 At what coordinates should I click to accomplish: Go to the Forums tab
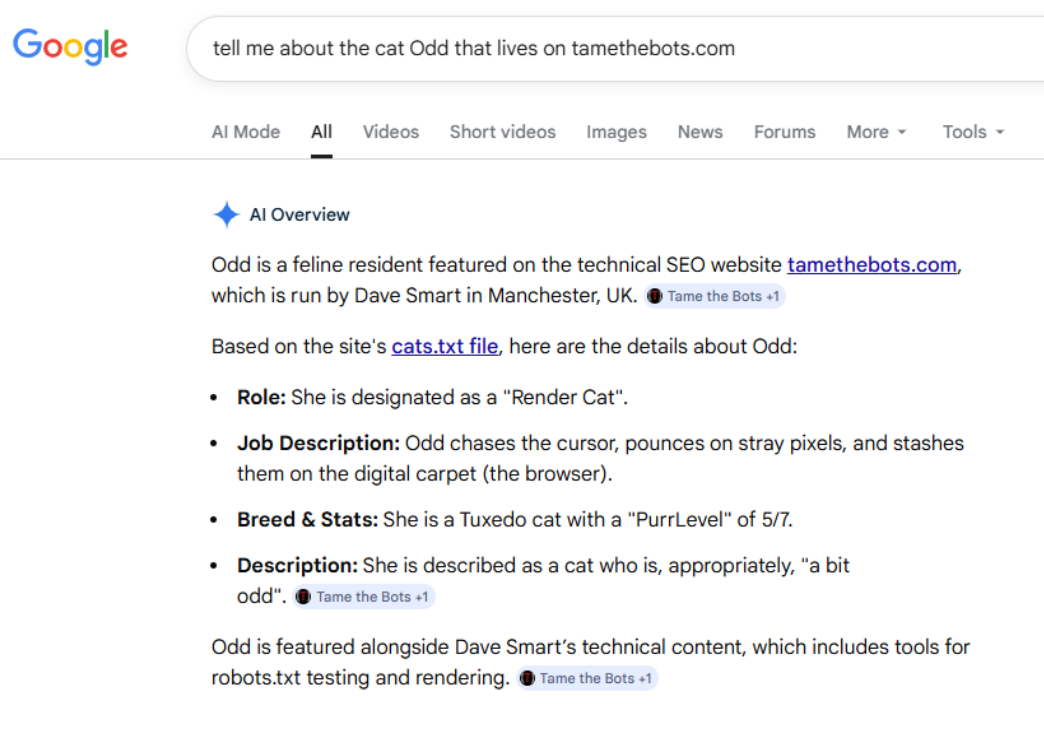[784, 132]
